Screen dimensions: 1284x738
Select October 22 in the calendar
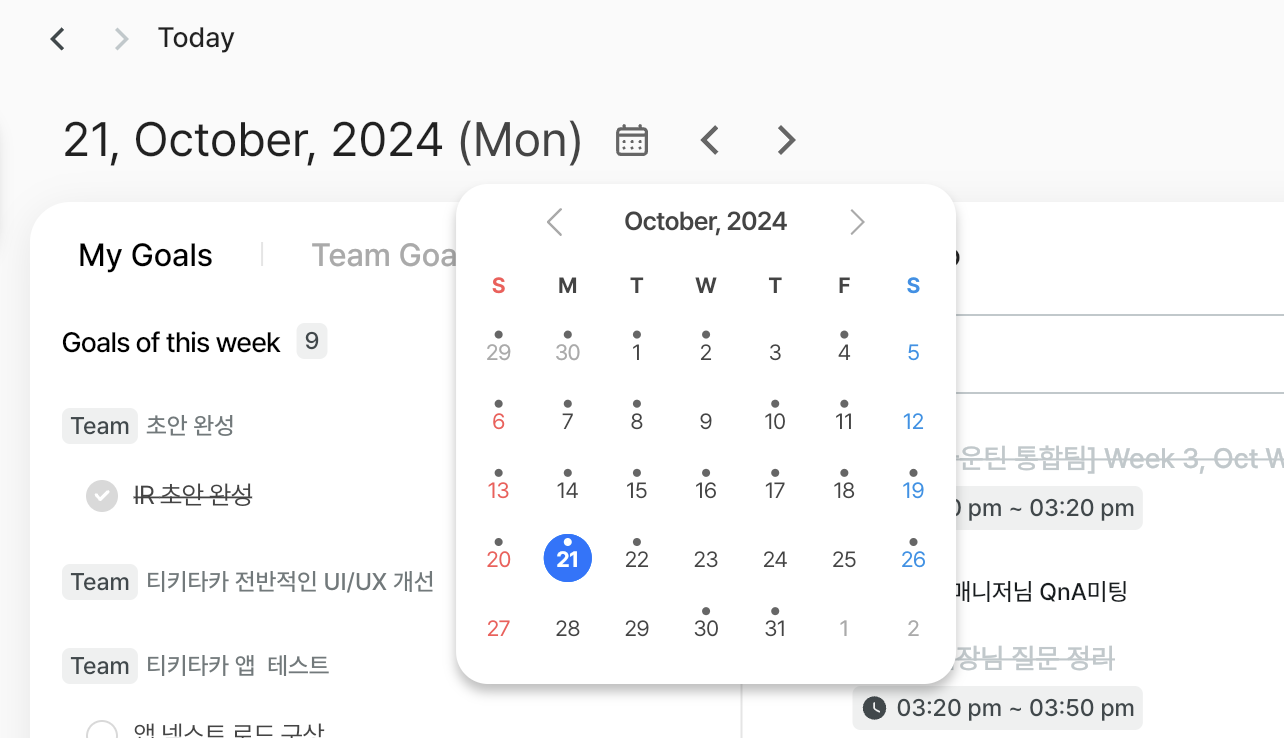tap(637, 559)
